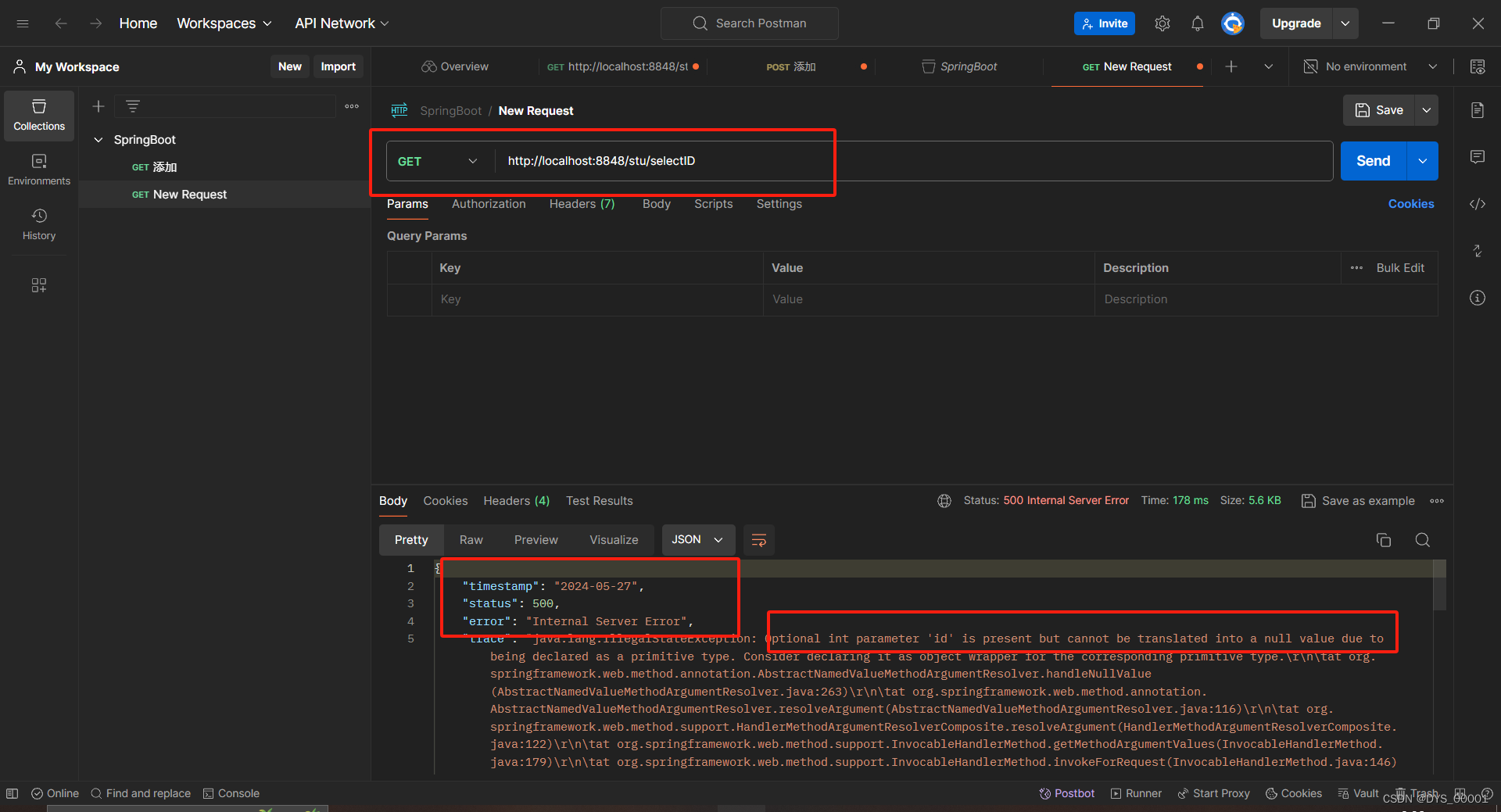Open collections view more options dots
This screenshot has width=1501, height=812.
point(352,106)
